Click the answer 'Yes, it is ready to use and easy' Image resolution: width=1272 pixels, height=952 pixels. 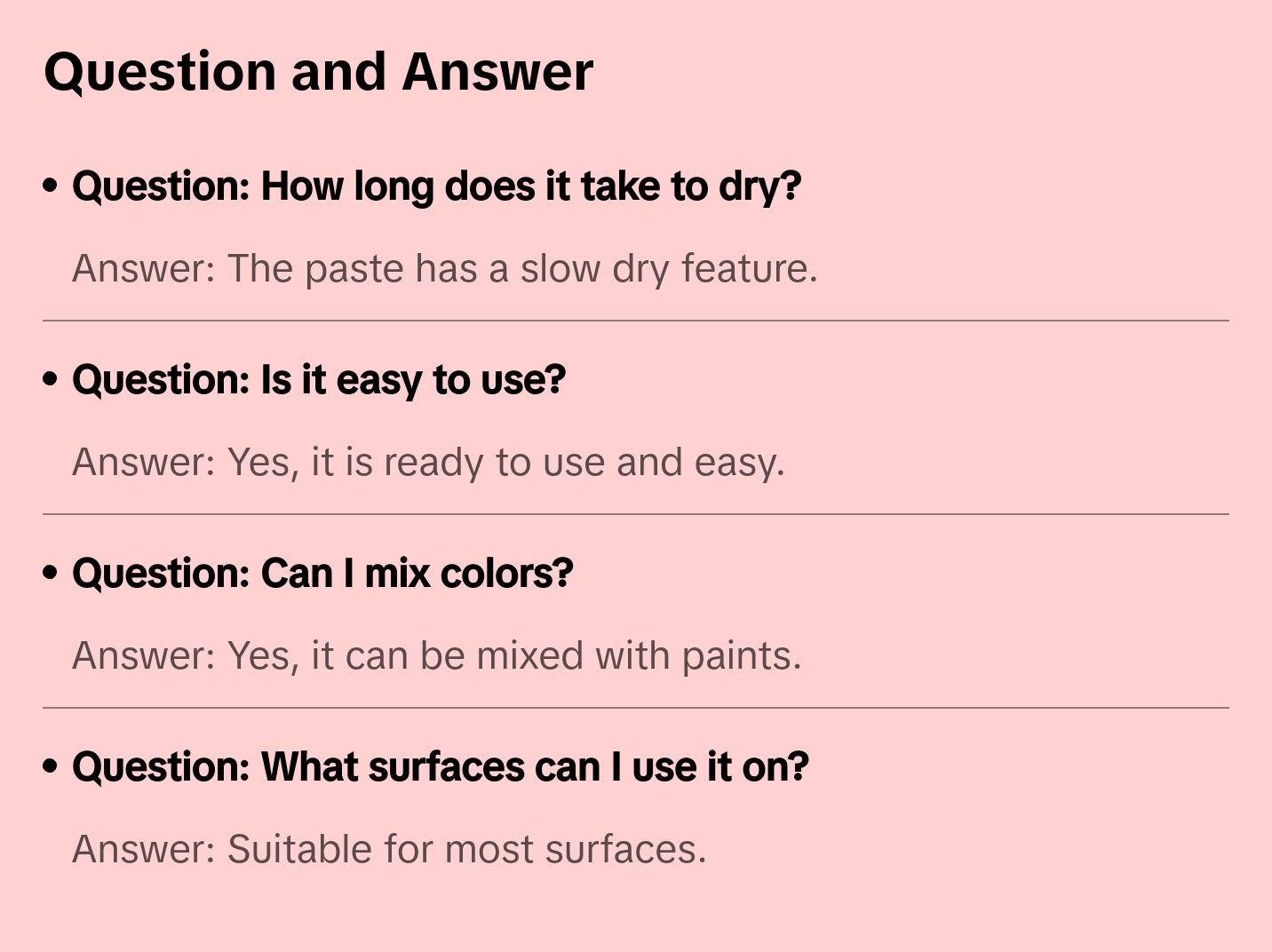428,463
